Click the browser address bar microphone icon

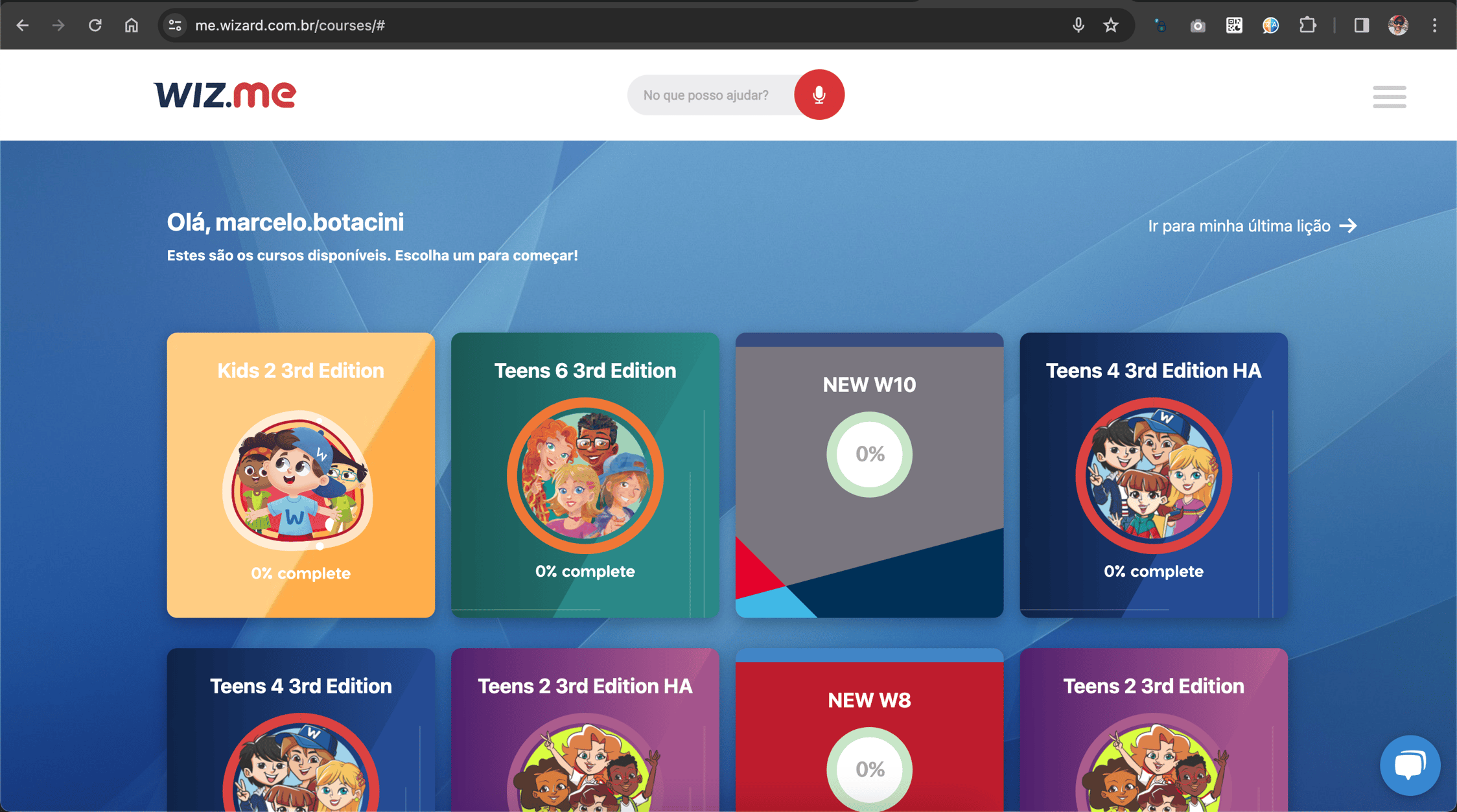point(1078,25)
